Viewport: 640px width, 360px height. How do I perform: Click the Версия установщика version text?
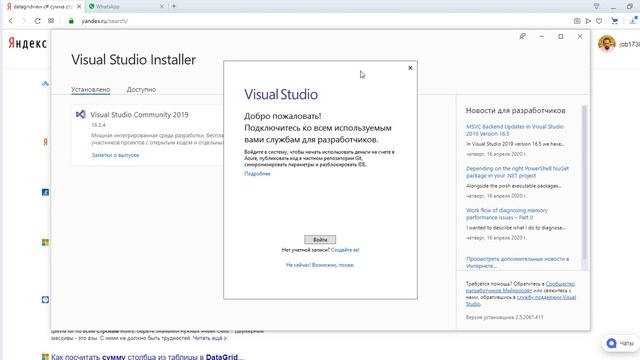[504, 317]
